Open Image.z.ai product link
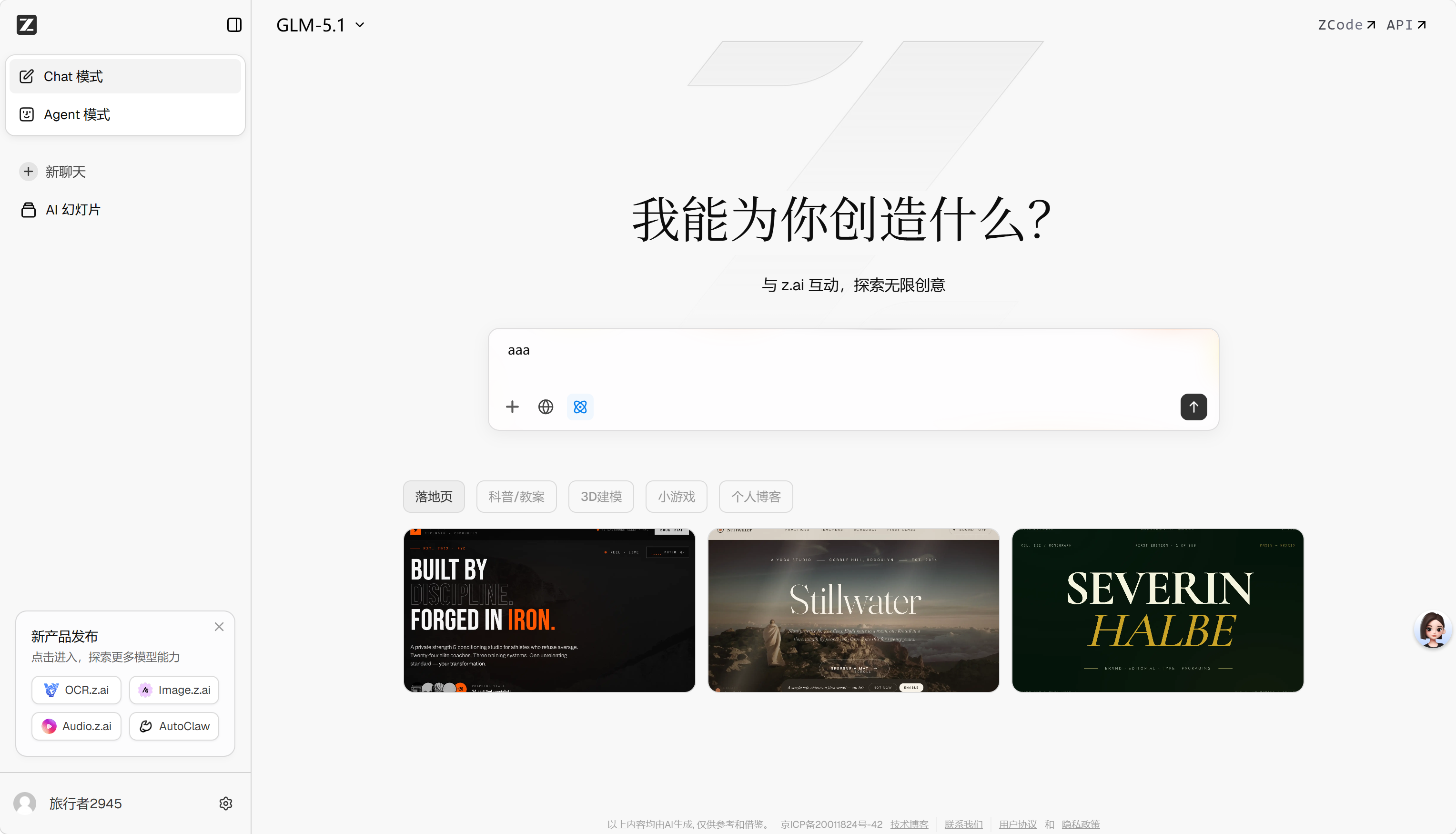This screenshot has width=1456, height=834. pyautogui.click(x=174, y=690)
